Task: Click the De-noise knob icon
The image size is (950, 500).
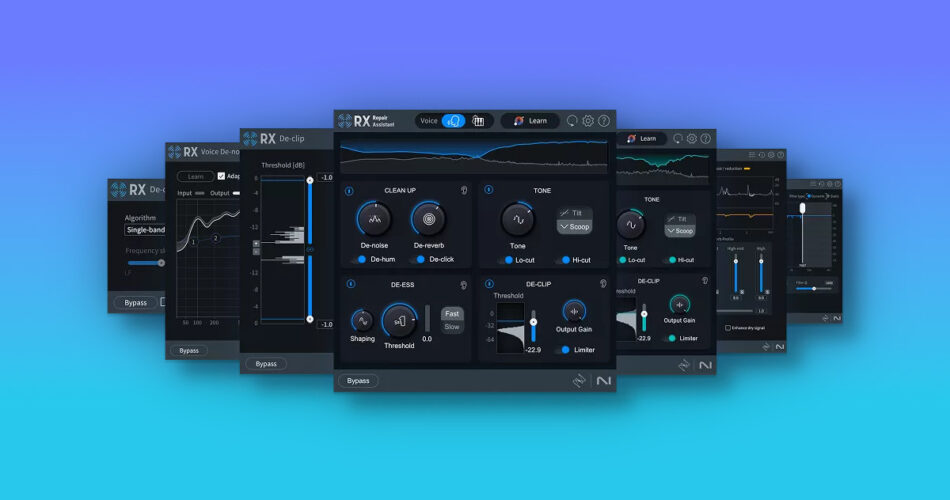Action: click(375, 219)
